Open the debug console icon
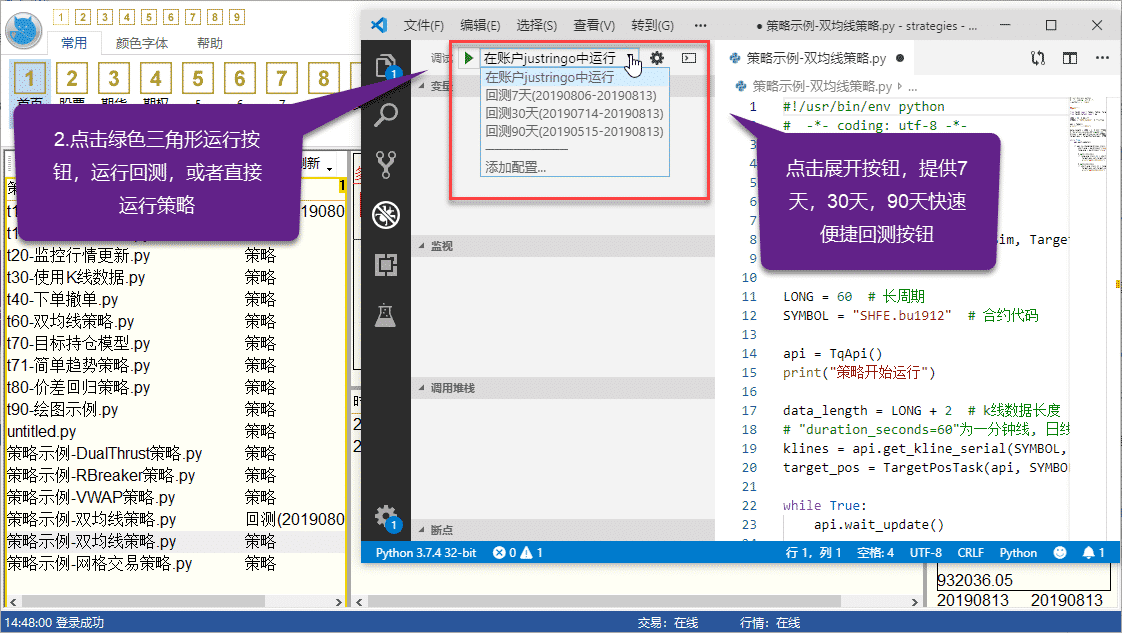The image size is (1122, 633). tap(689, 59)
